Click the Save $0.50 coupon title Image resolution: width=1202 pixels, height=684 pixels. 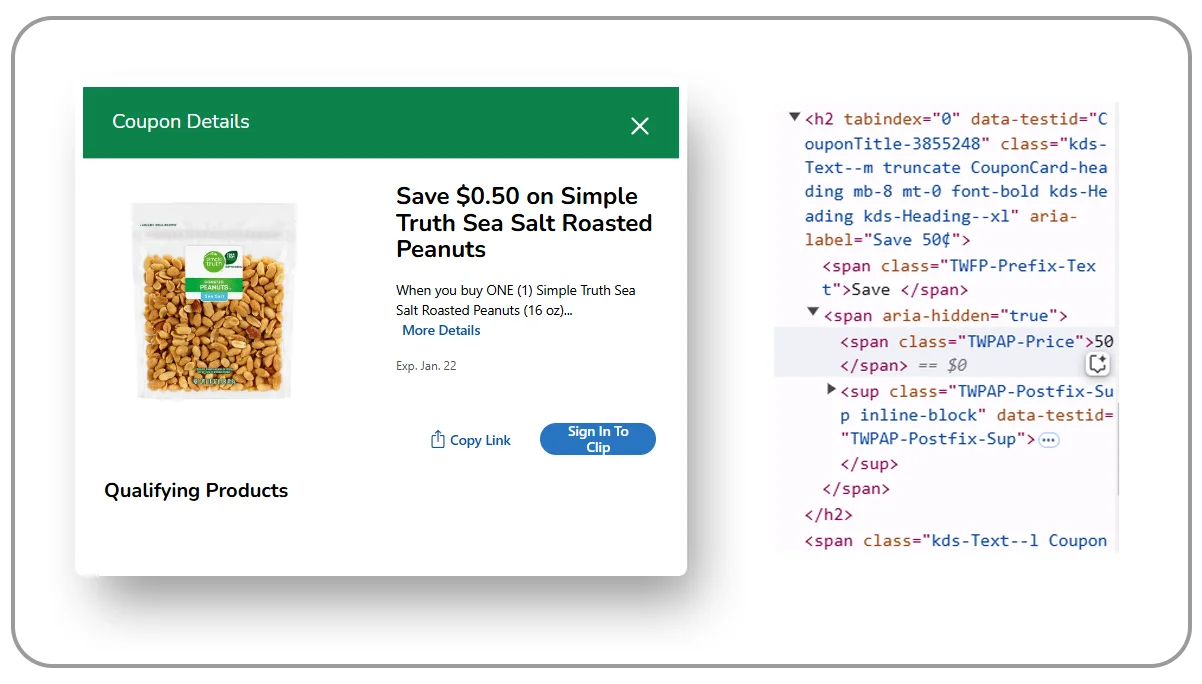(x=524, y=223)
